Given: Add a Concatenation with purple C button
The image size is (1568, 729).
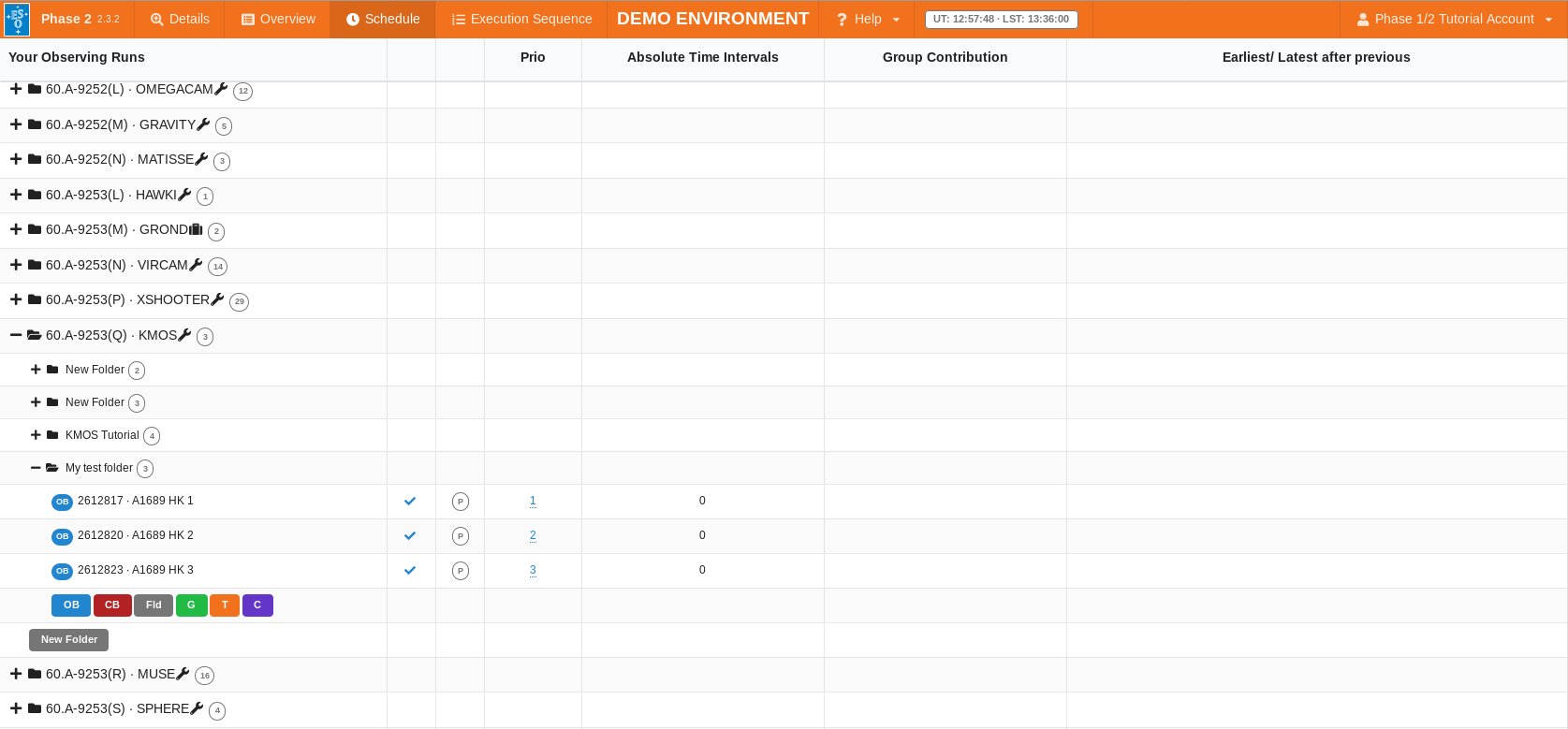Looking at the screenshot, I should 257,605.
